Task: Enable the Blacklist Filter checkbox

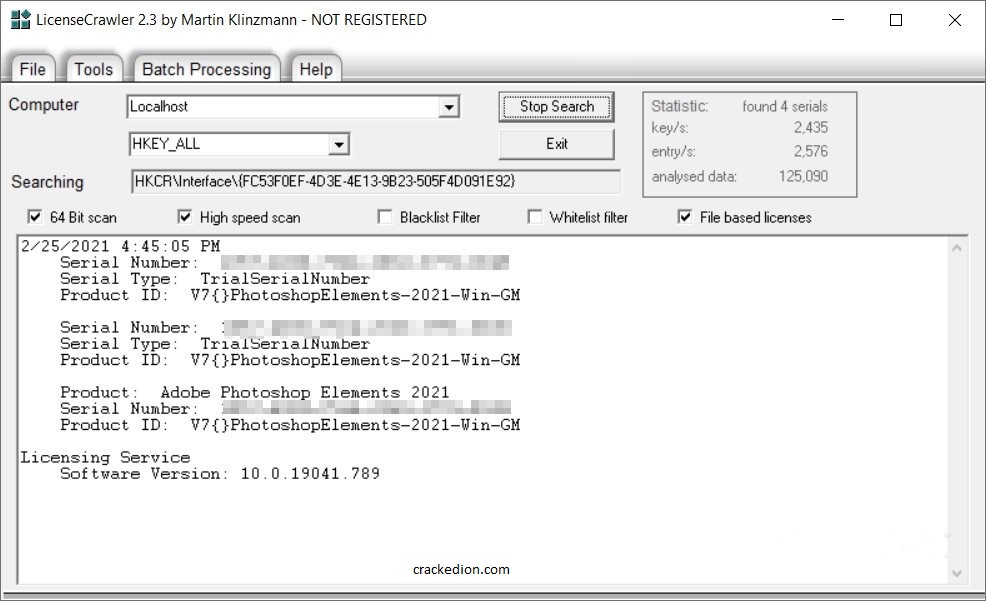Action: coord(384,217)
